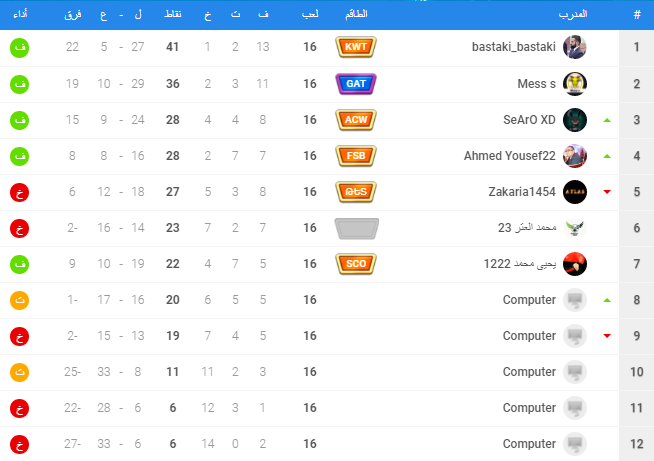
Task: Click the Computer avatar in row 12
Action: (575, 444)
